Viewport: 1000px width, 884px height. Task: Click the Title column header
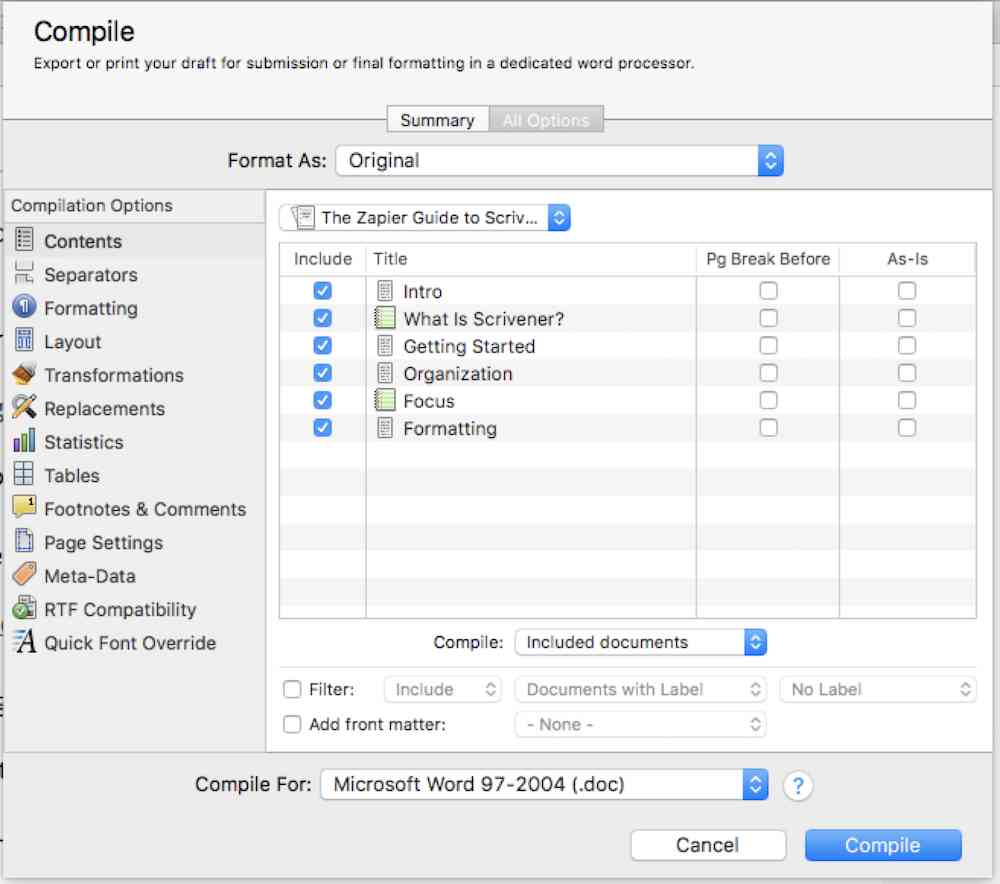tap(531, 259)
